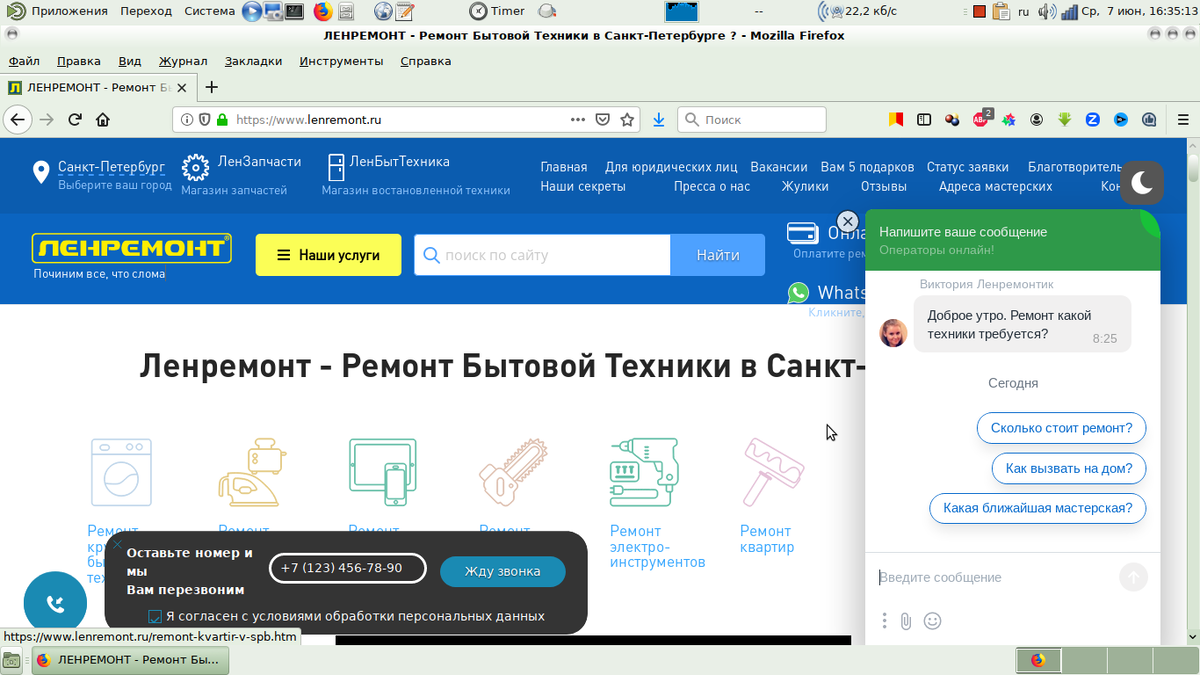Switch to Firefox window in bottom taskbar
The image size is (1200, 675).
(129, 660)
